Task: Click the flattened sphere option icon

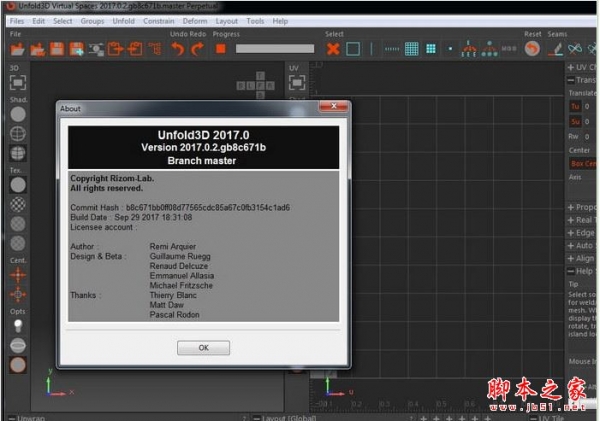Action: click(18, 345)
